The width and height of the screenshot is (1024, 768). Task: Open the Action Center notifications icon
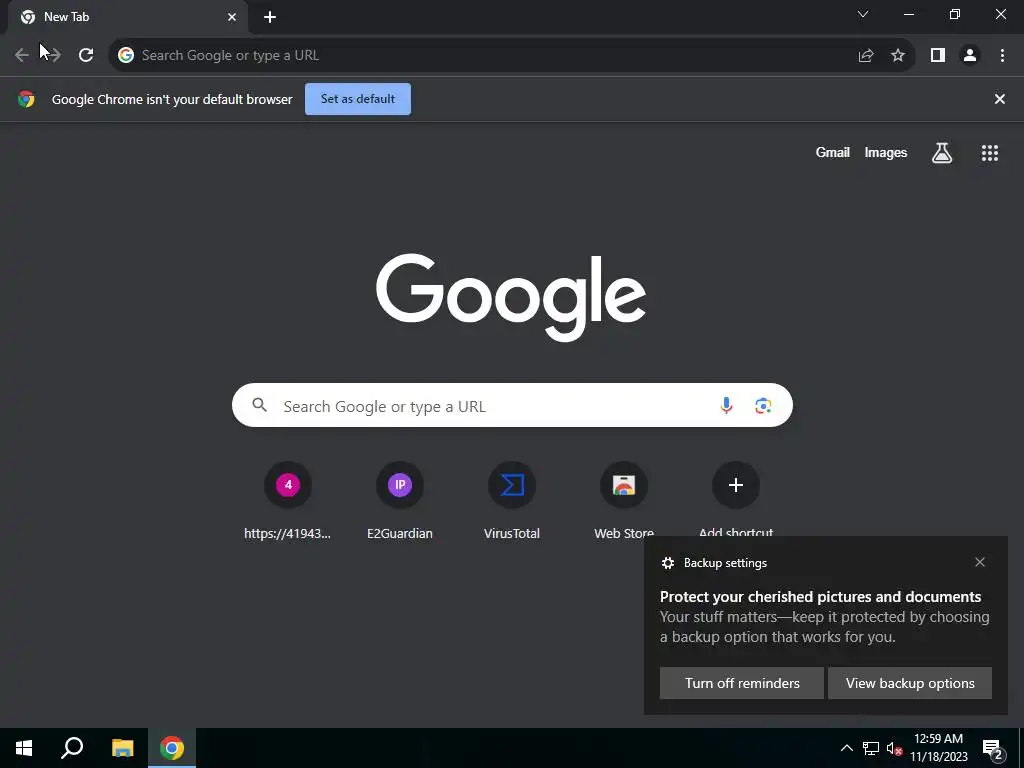point(993,749)
